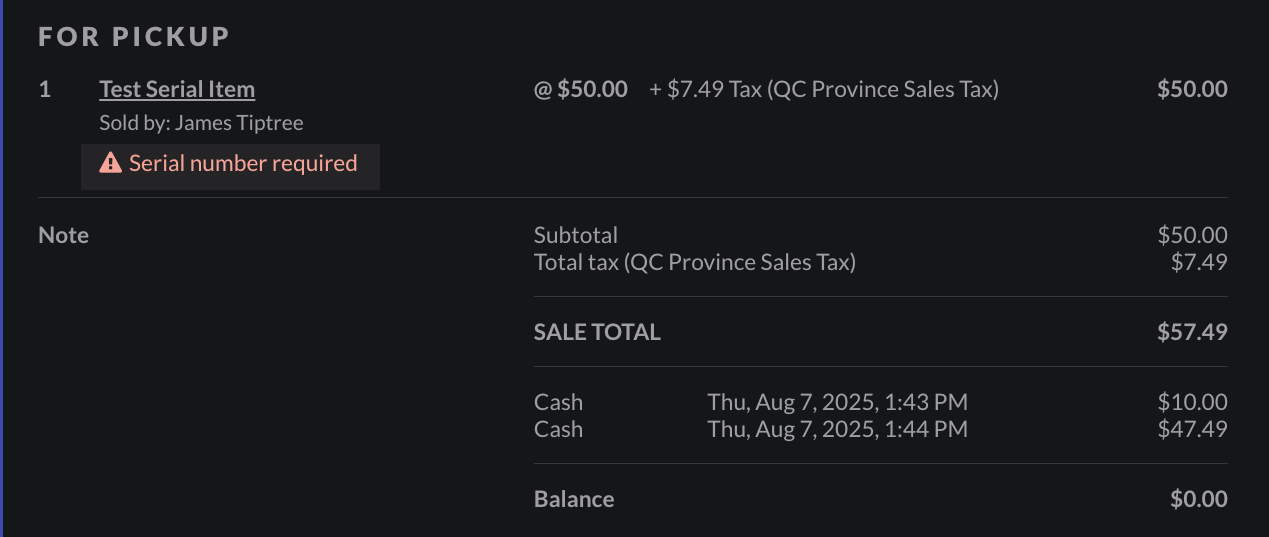
Task: Click the $47.49 payment amount
Action: tap(1192, 429)
